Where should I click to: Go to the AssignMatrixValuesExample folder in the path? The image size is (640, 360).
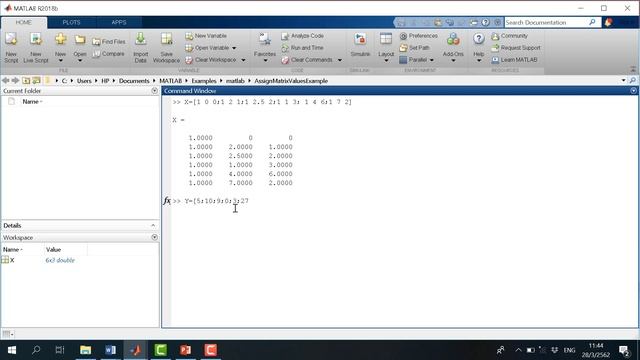[x=291, y=81]
